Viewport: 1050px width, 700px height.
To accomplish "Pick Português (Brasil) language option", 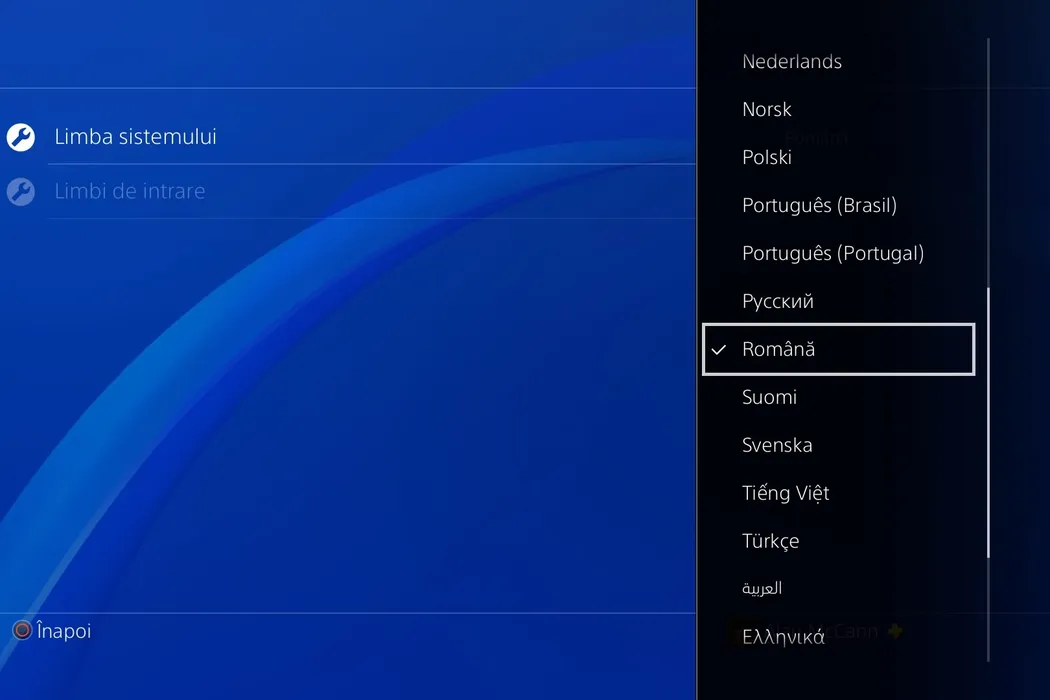I will point(818,206).
